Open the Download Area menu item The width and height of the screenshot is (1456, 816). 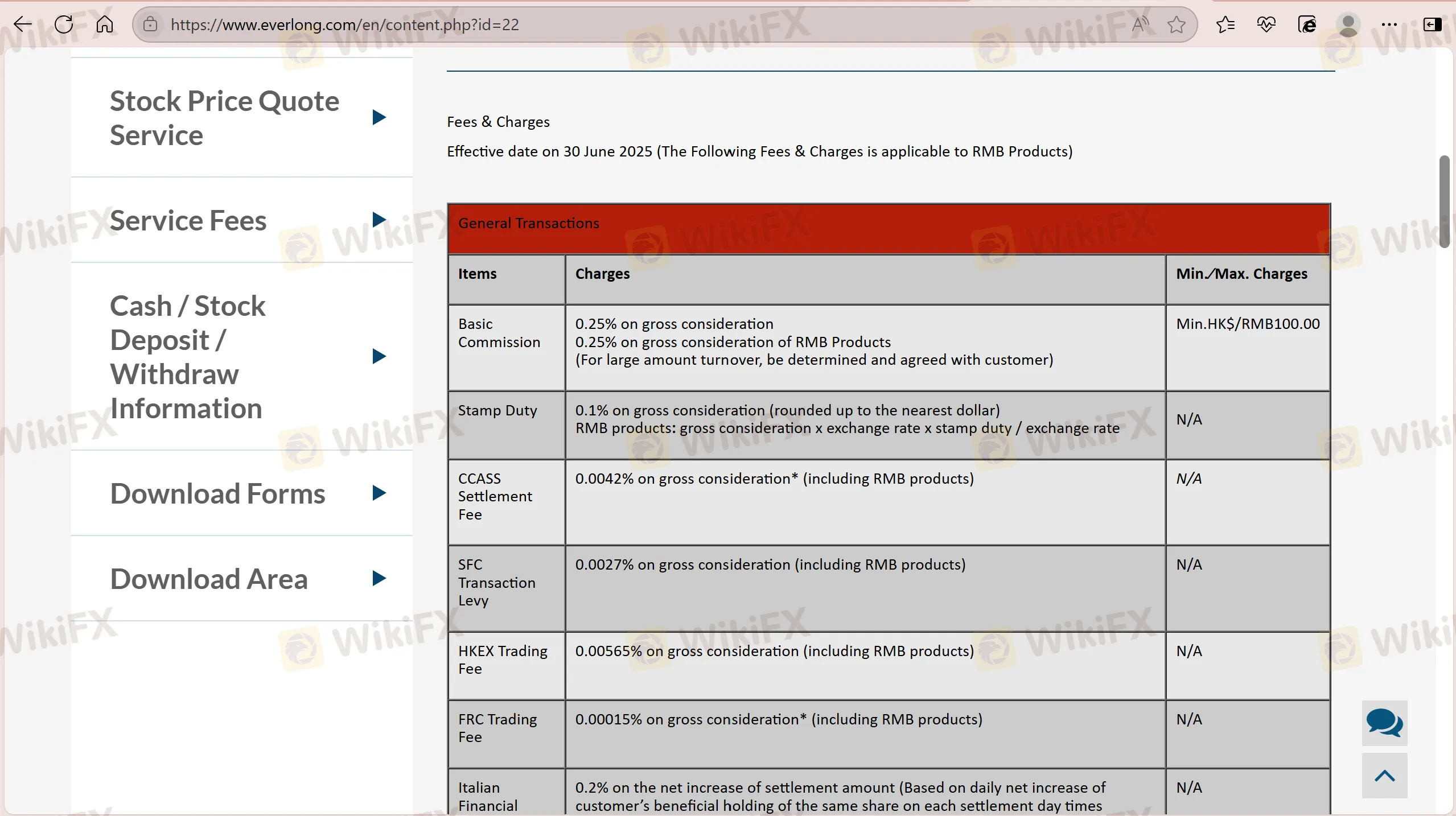click(x=209, y=579)
